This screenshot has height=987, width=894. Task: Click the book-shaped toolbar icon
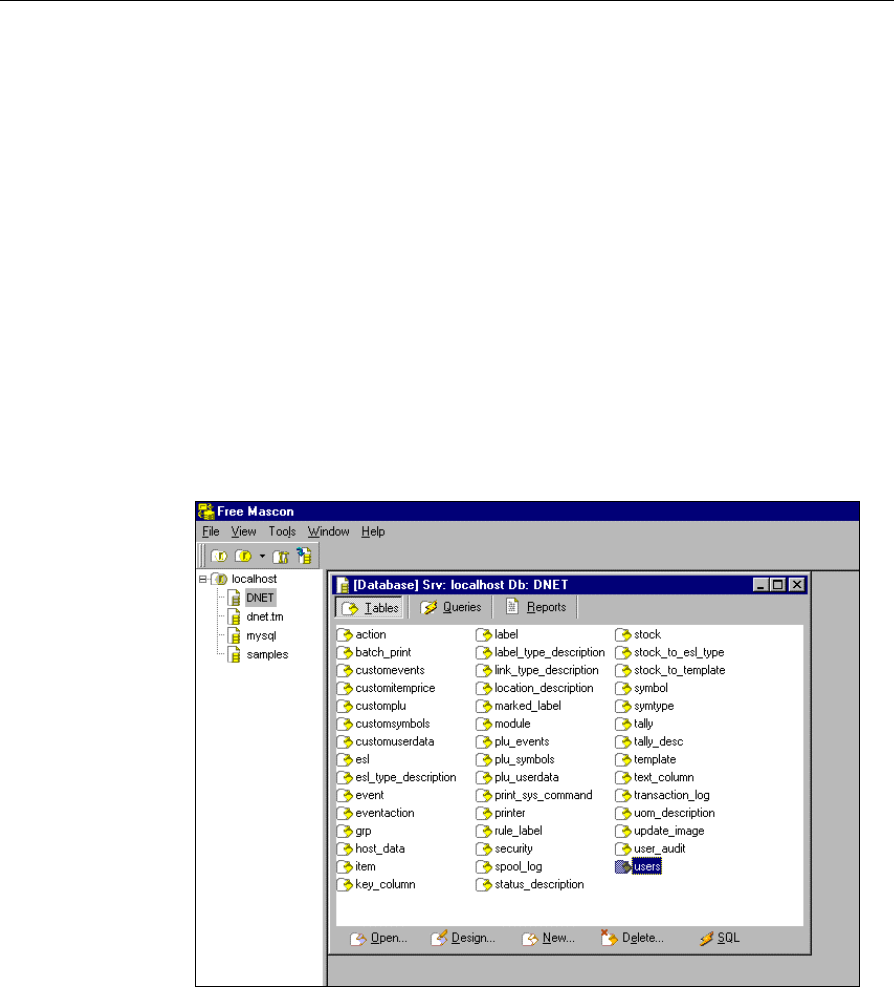click(281, 556)
